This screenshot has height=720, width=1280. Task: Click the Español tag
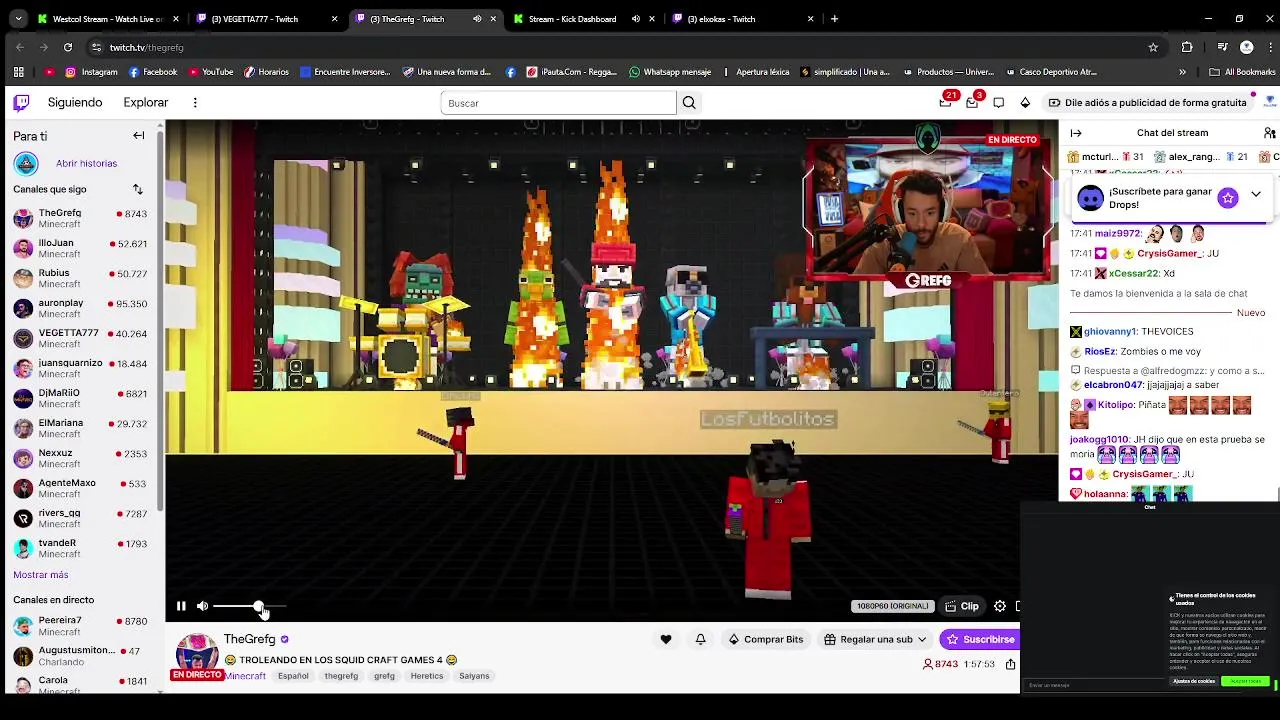(293, 676)
